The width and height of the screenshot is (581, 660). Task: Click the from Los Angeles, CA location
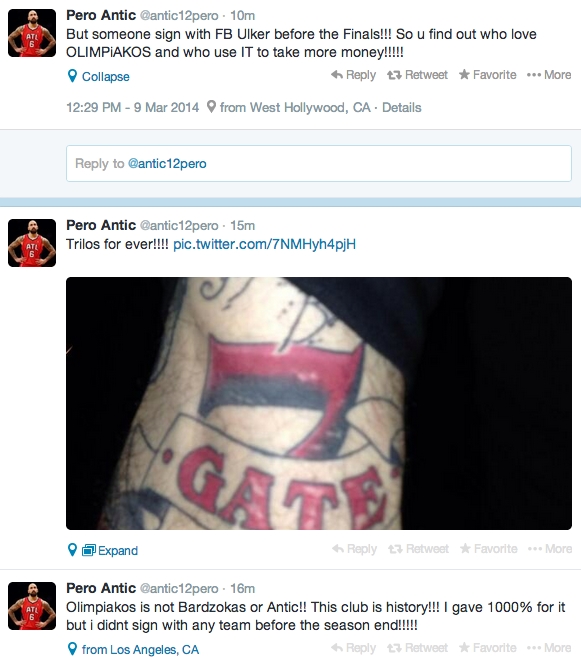[x=140, y=649]
